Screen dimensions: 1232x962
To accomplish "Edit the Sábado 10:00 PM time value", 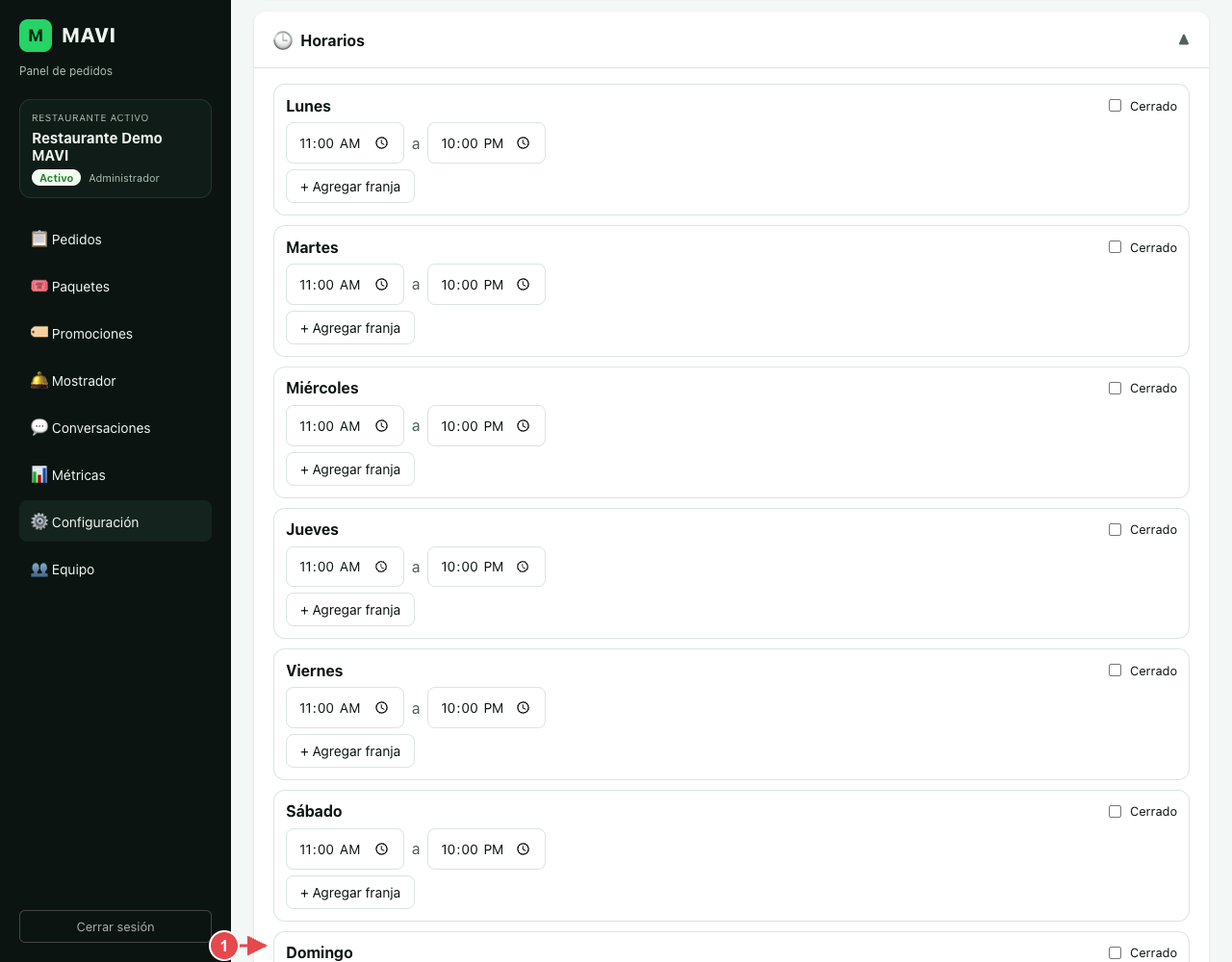I will [x=472, y=849].
